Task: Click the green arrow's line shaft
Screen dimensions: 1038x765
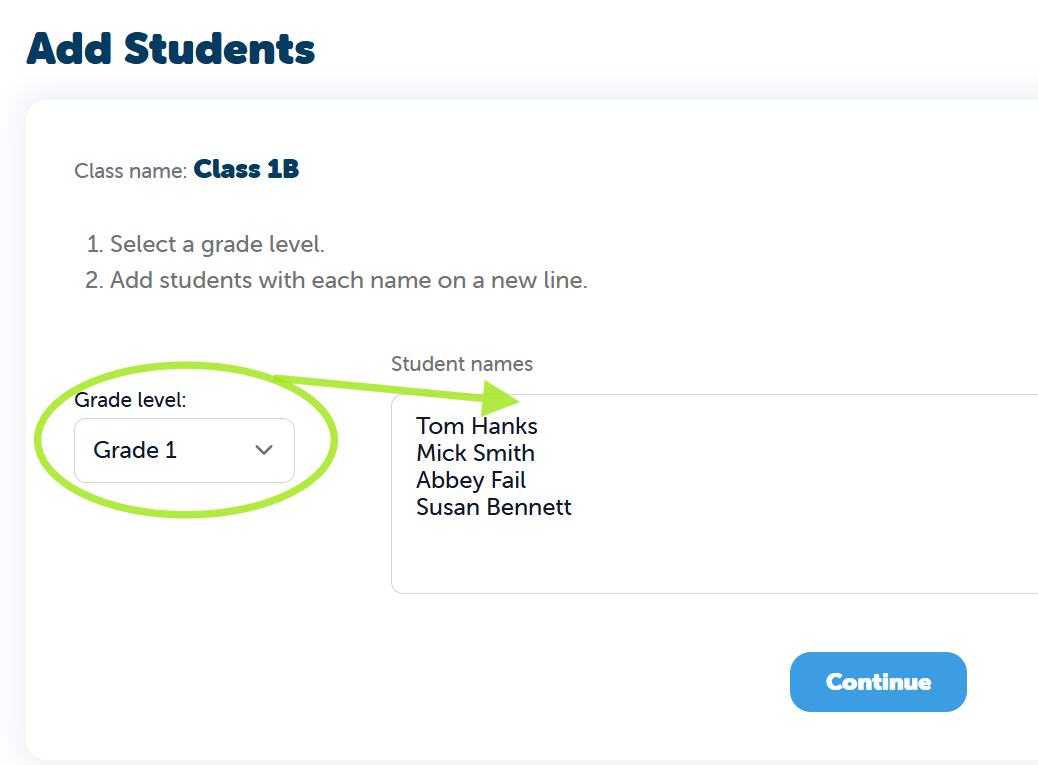Action: [380, 385]
